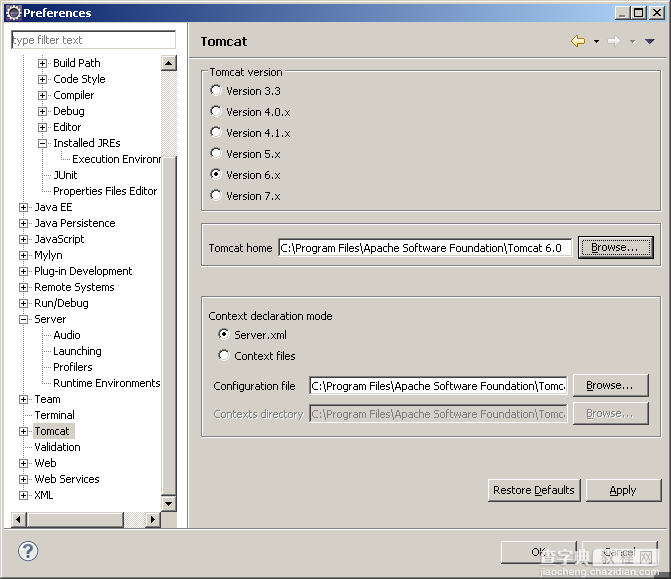The height and width of the screenshot is (579, 671).
Task: Click the type filter text field
Action: coord(93,40)
